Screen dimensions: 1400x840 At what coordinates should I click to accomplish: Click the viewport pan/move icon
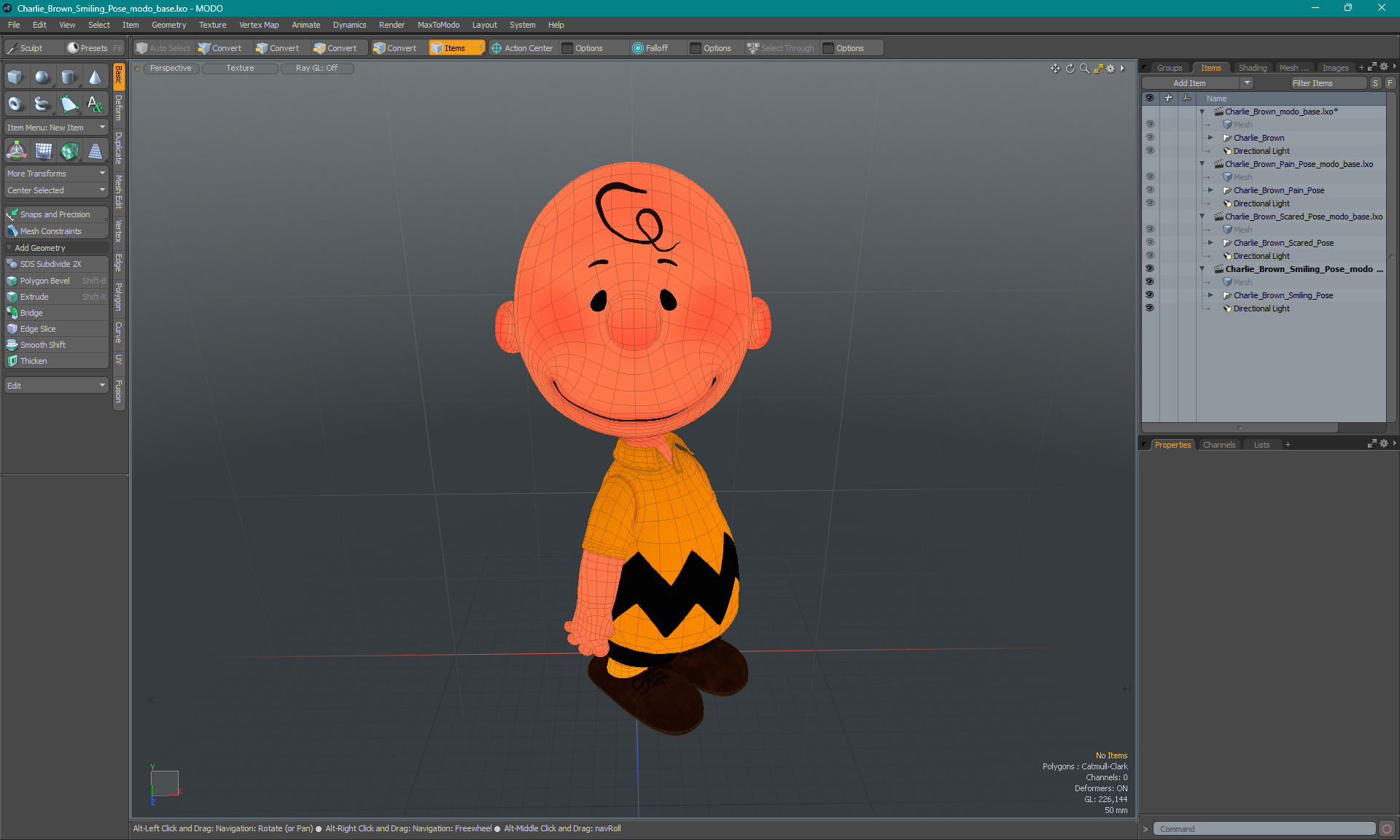[1055, 69]
